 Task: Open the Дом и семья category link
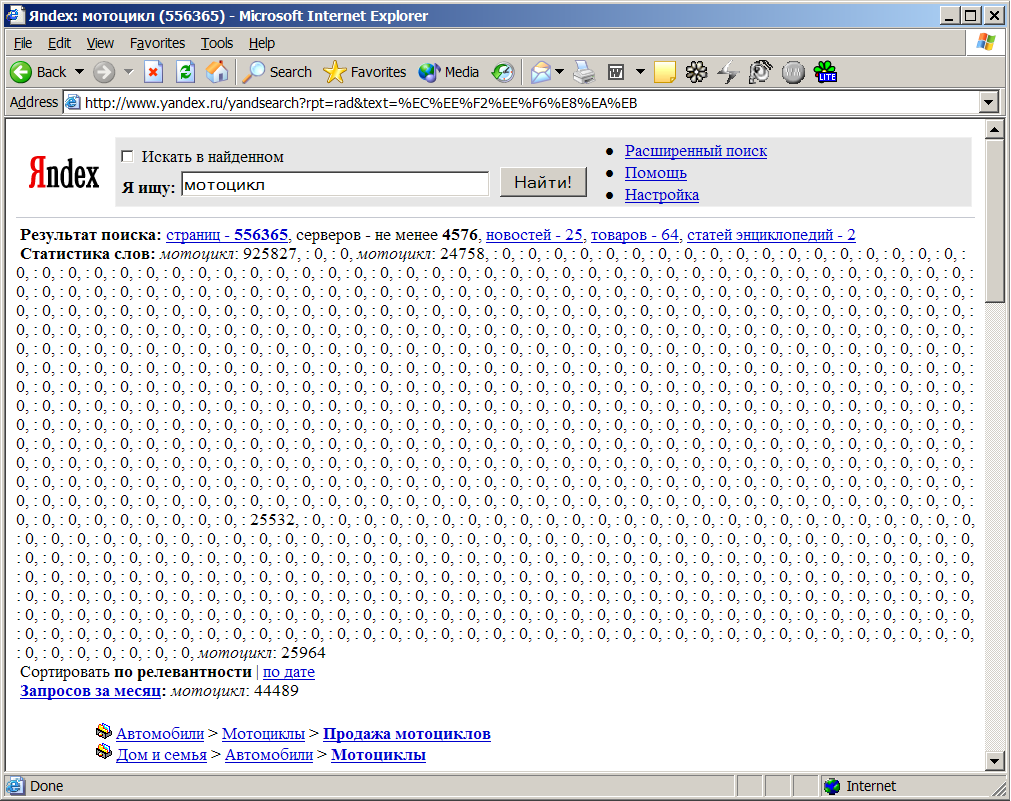pos(161,755)
